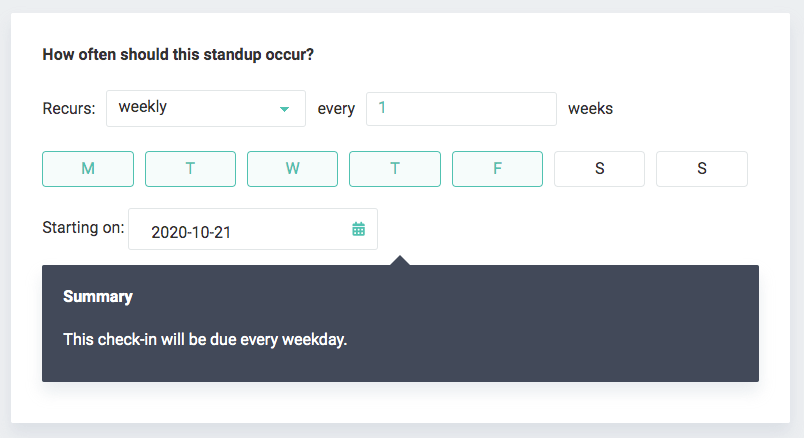Enable Saturday, the first 'S' button
This screenshot has height=438, width=804.
tap(599, 169)
